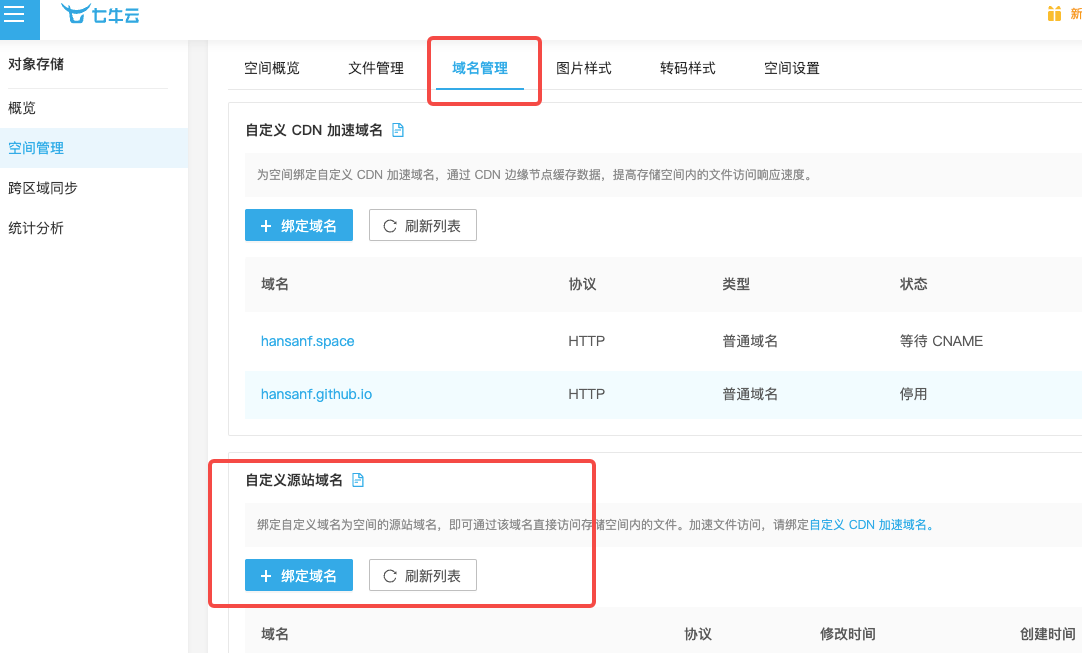Select the 域名管理 tab
This screenshot has height=653, width=1082.
[480, 68]
